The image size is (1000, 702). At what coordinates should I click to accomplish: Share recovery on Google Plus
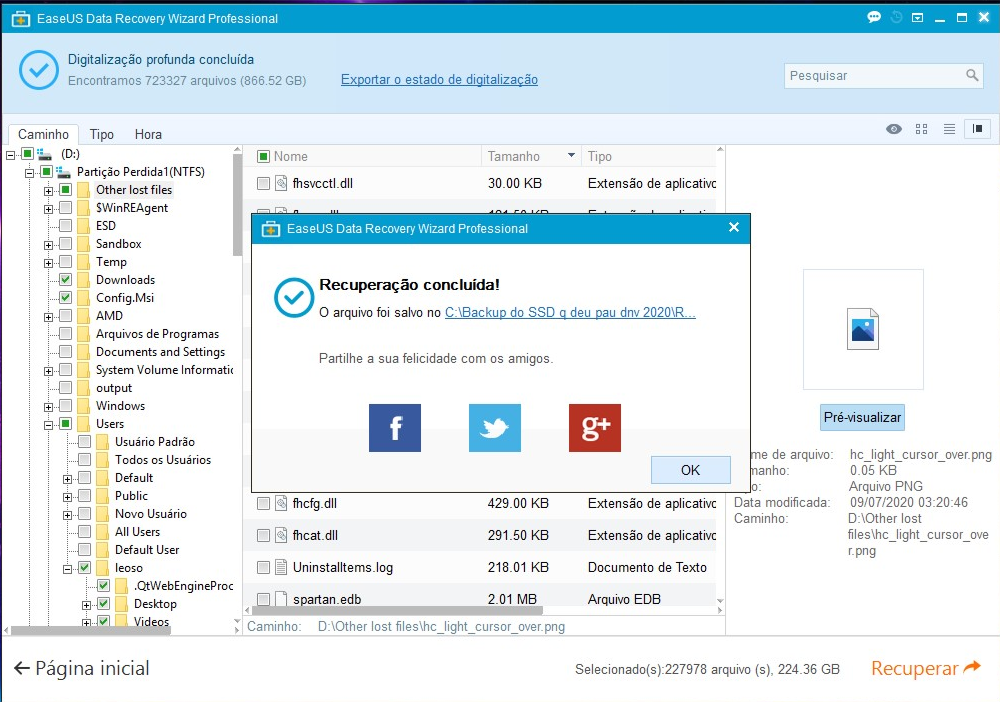coord(595,428)
